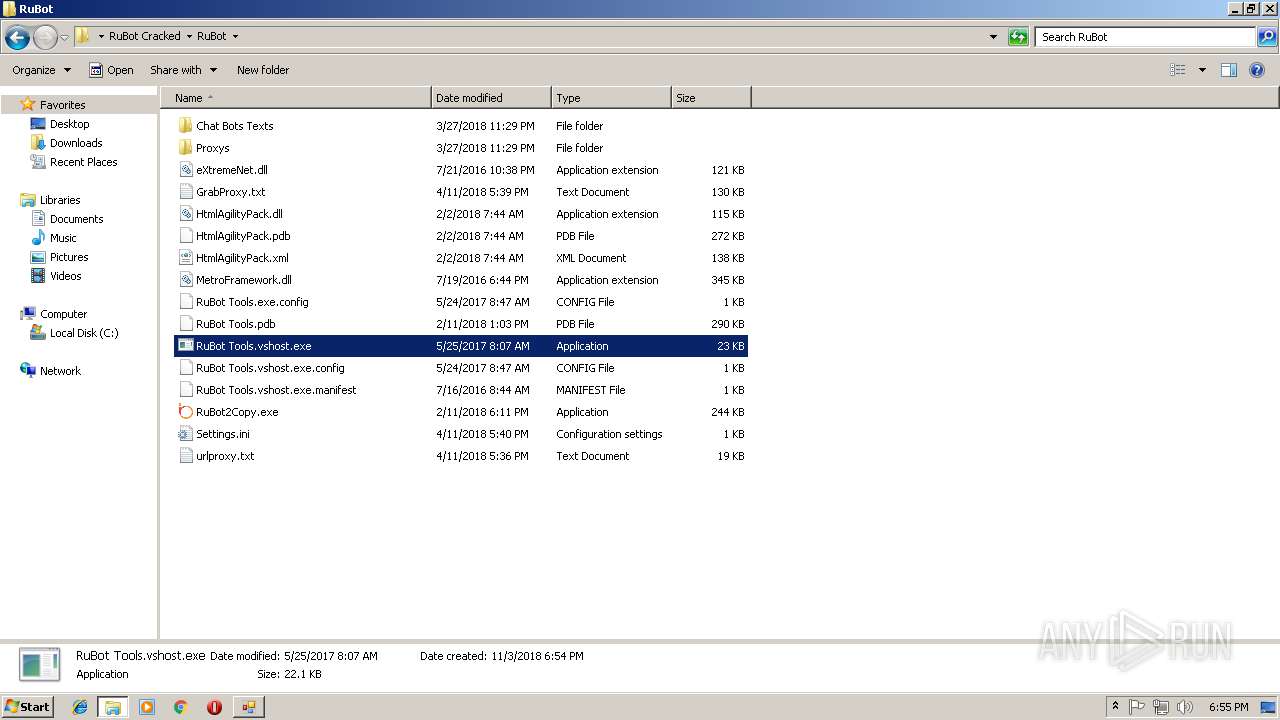Click the Forward navigation arrow
Viewport: 1280px width, 720px height.
point(45,38)
